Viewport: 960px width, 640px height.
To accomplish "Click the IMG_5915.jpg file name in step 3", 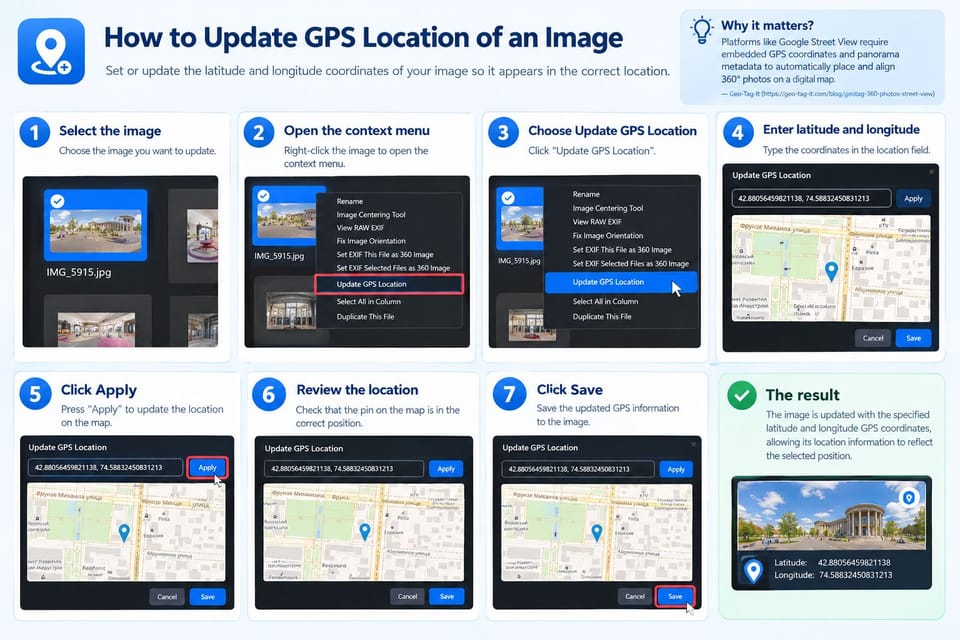I will coord(519,261).
